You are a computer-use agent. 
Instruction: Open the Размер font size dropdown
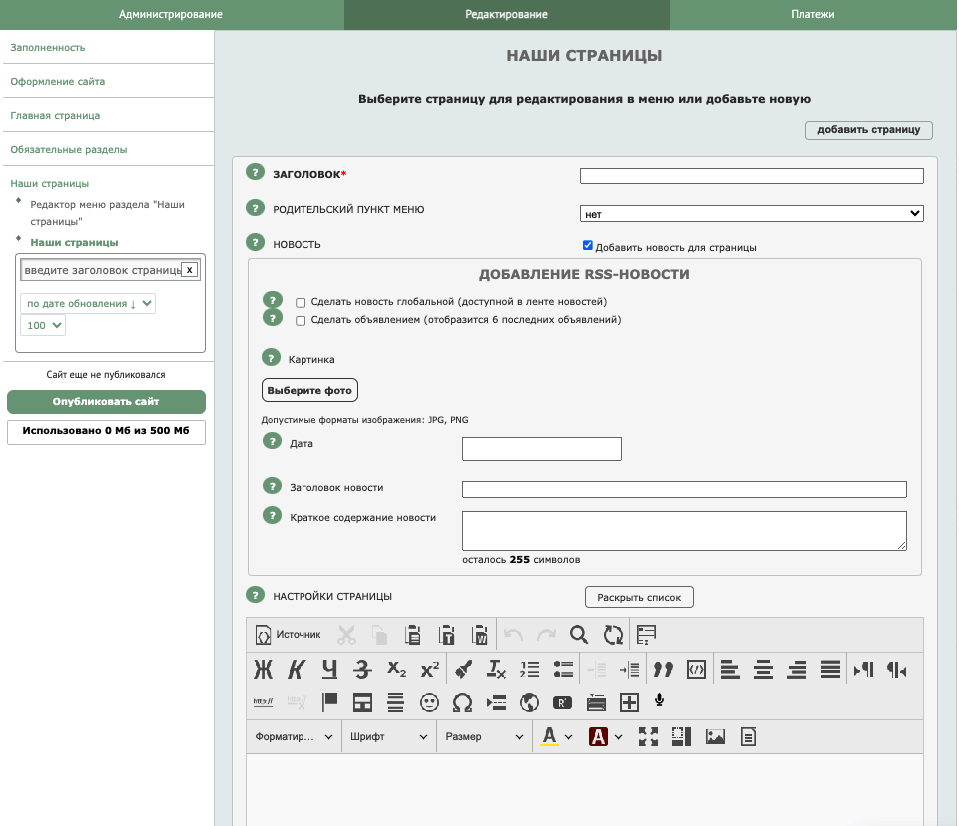(484, 737)
